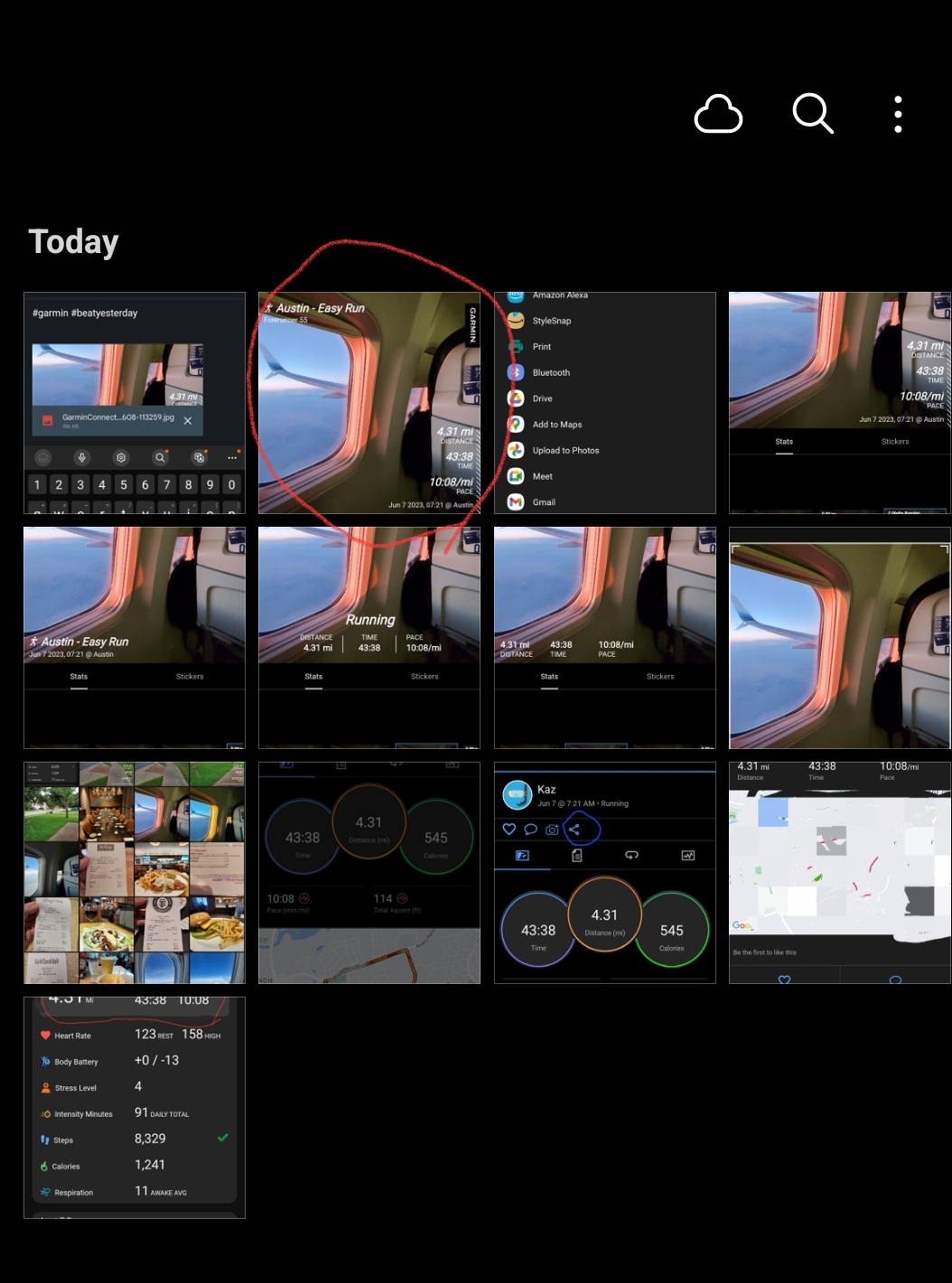
Task: Open the thumbnail with stats row along photo bottom
Action: 605,638
